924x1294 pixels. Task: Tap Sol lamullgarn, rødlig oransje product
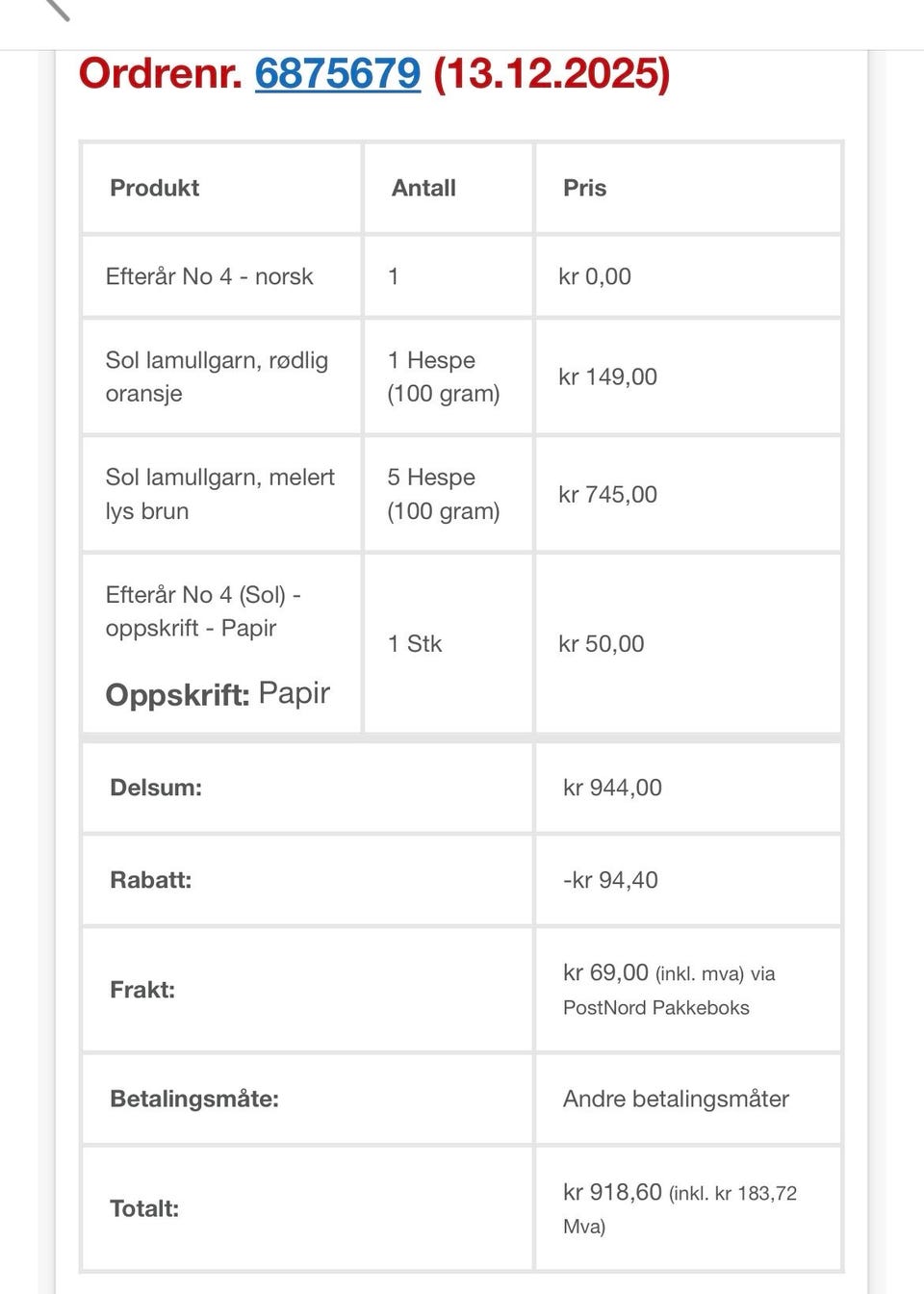click(x=217, y=376)
